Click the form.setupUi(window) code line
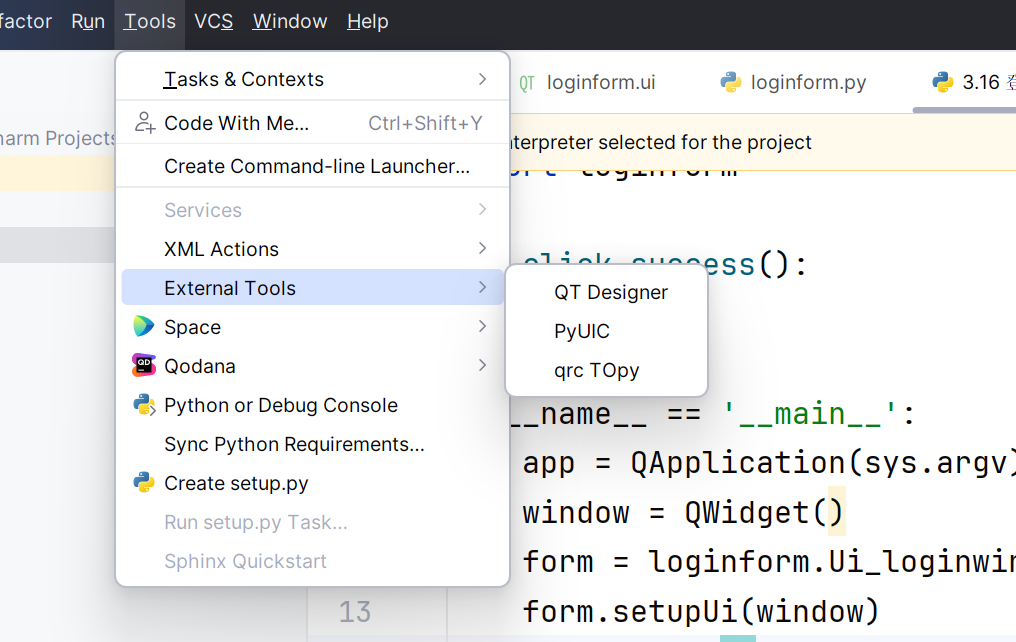 [700, 612]
